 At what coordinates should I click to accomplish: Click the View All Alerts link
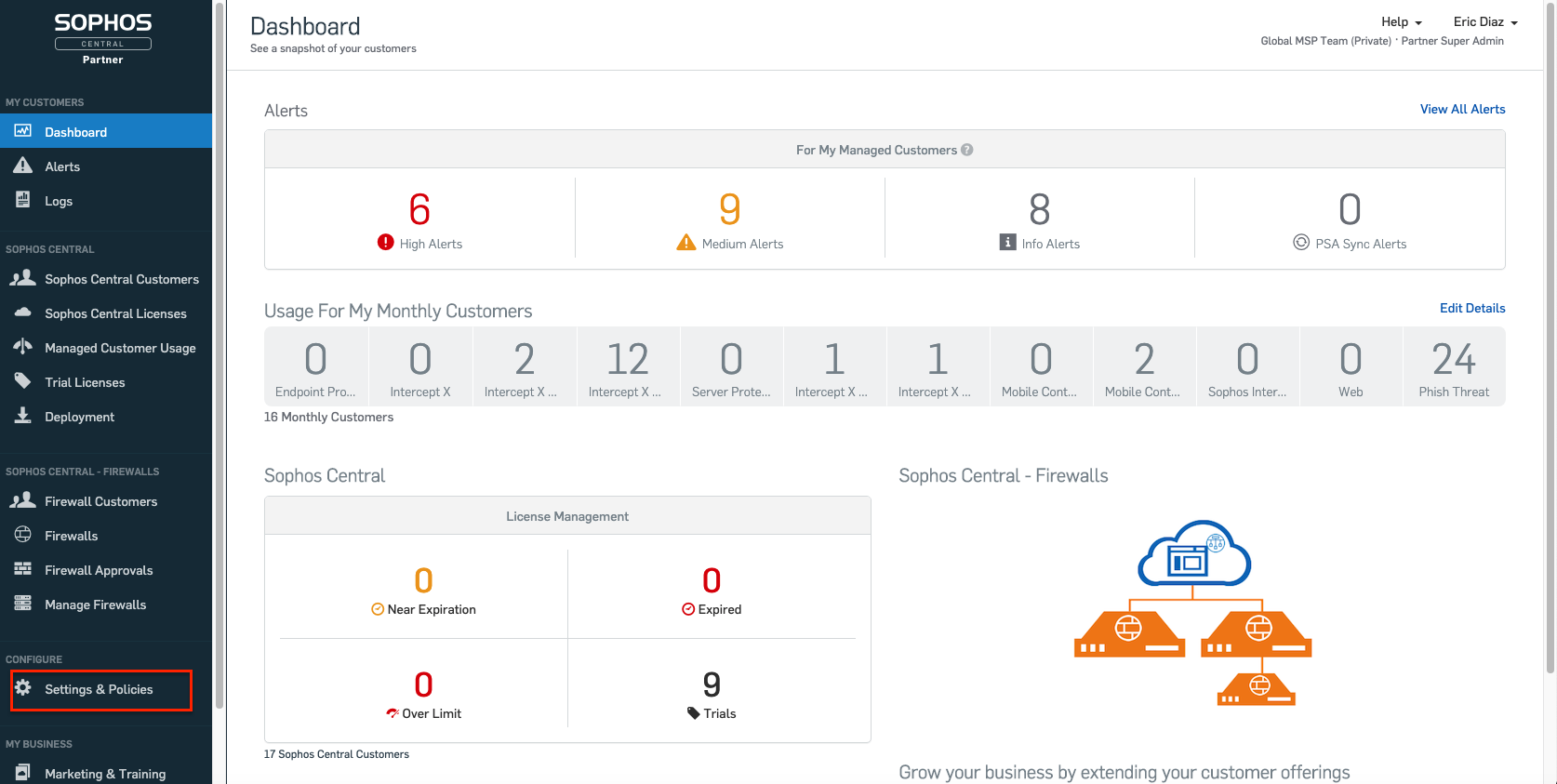[x=1462, y=109]
